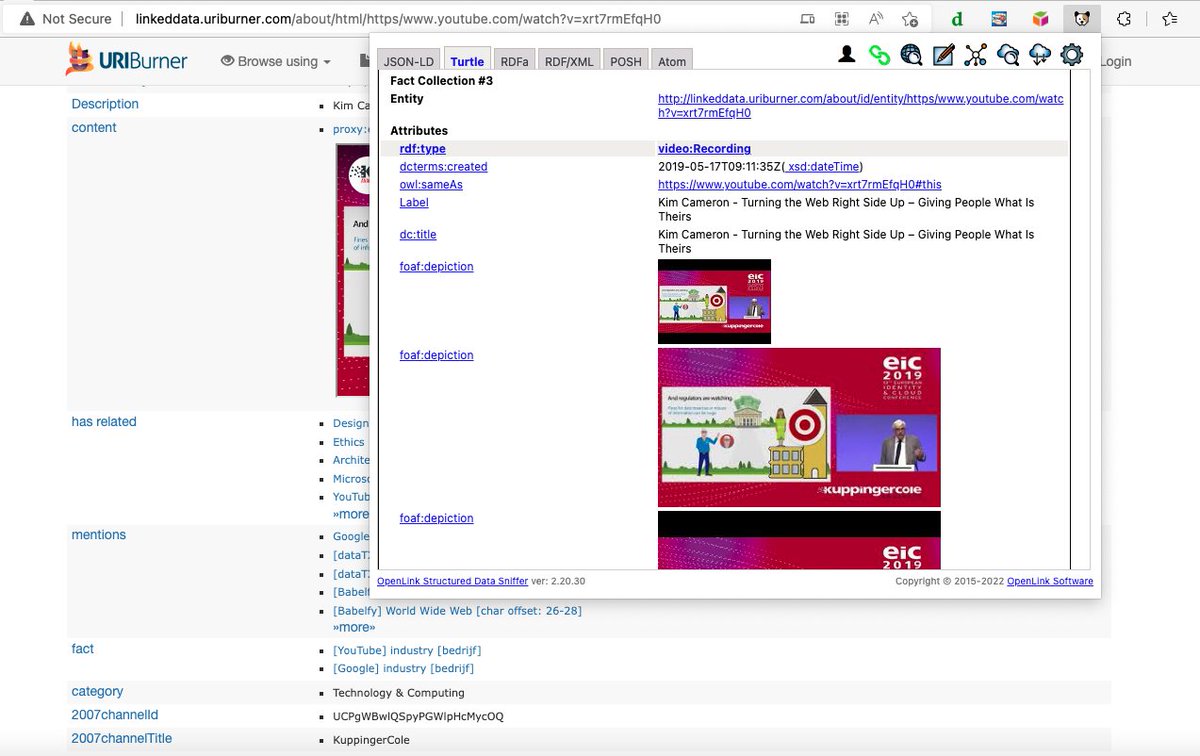Expand »more« under mentions
1200x756 pixels.
click(354, 627)
